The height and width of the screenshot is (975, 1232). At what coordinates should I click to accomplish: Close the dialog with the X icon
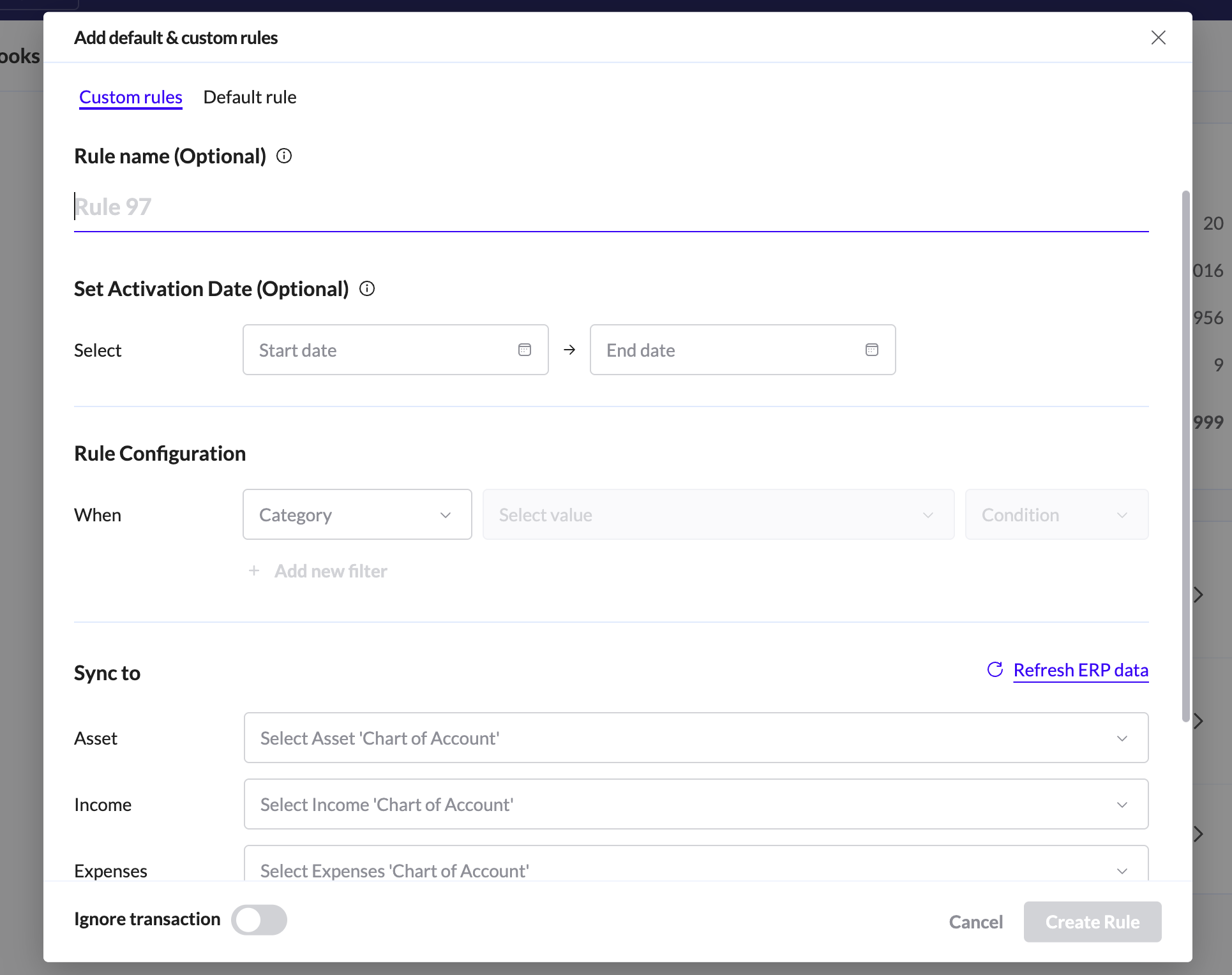(x=1159, y=38)
